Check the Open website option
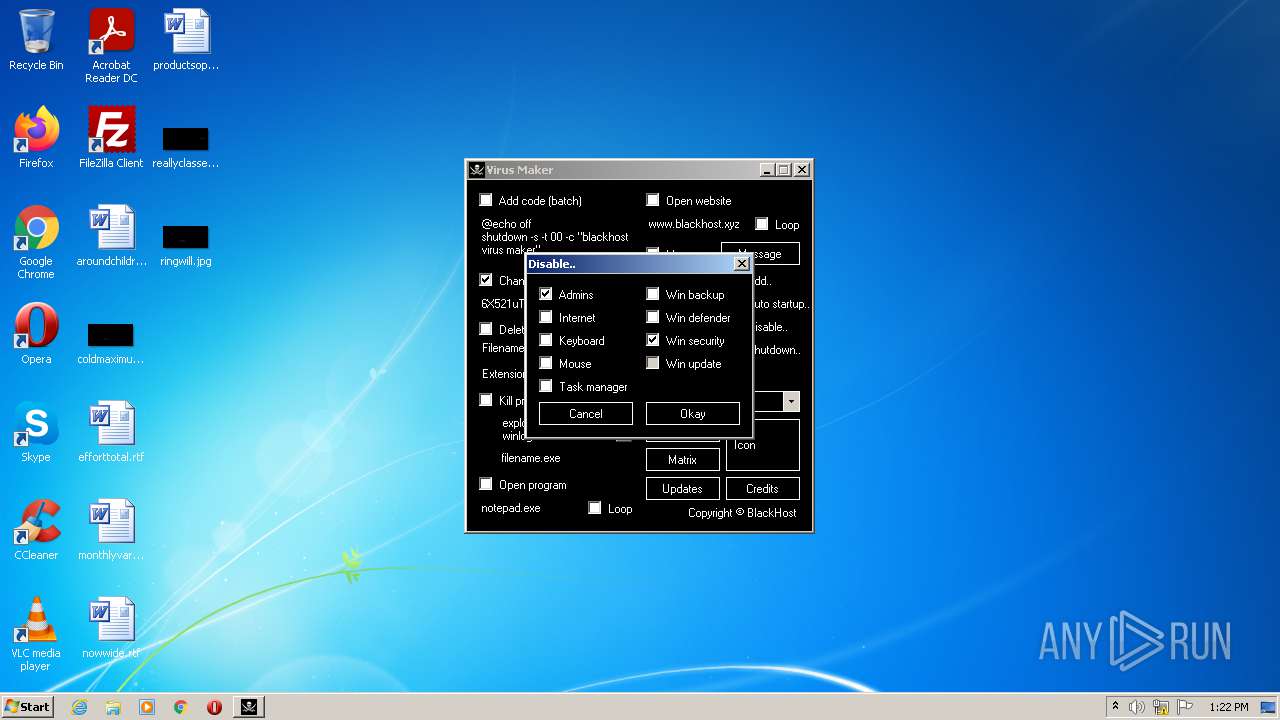The height and width of the screenshot is (720, 1280). coord(653,200)
